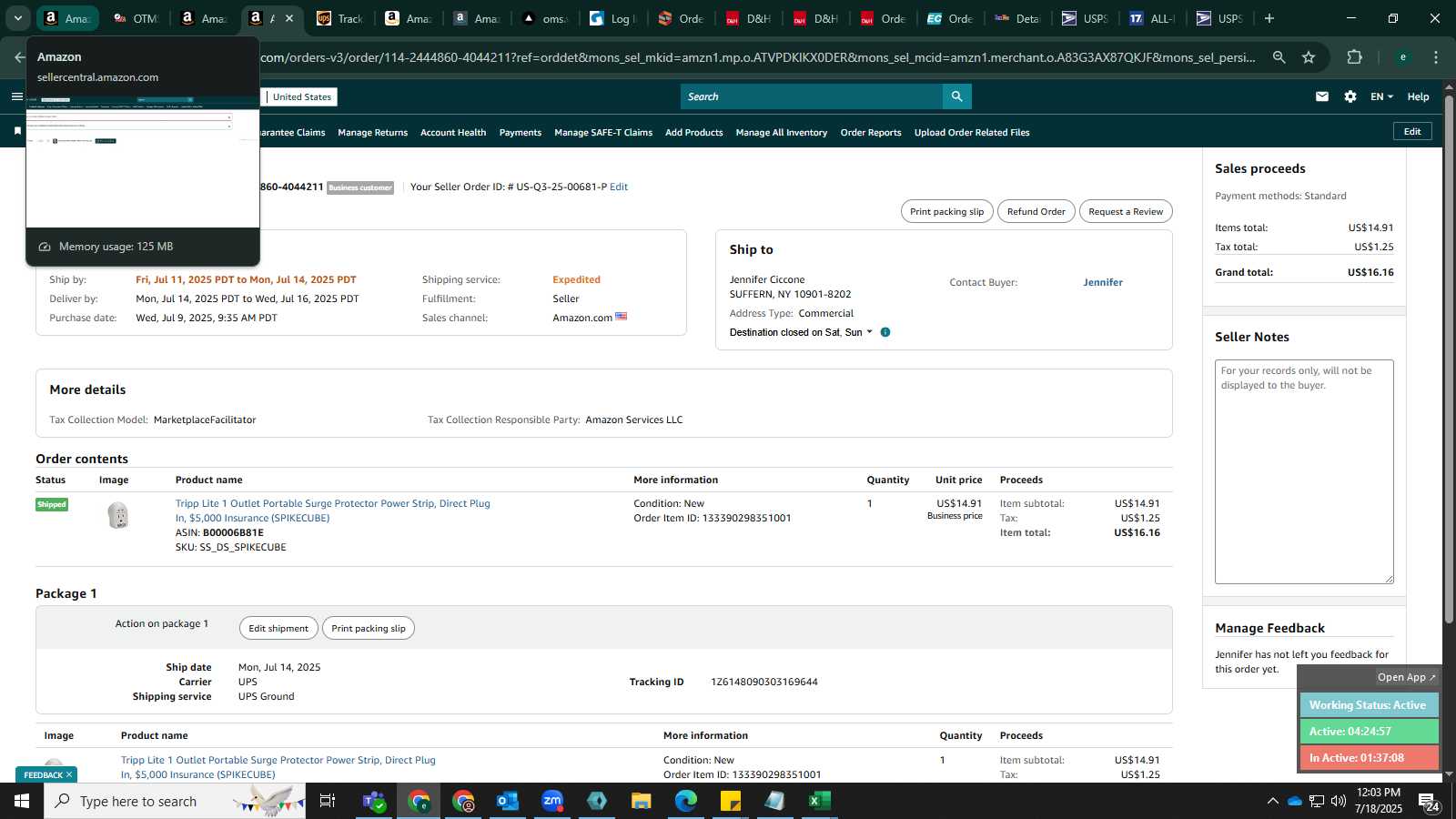Open the Chrome profile avatar
Viewport: 1456px width, 819px height.
(x=1402, y=57)
